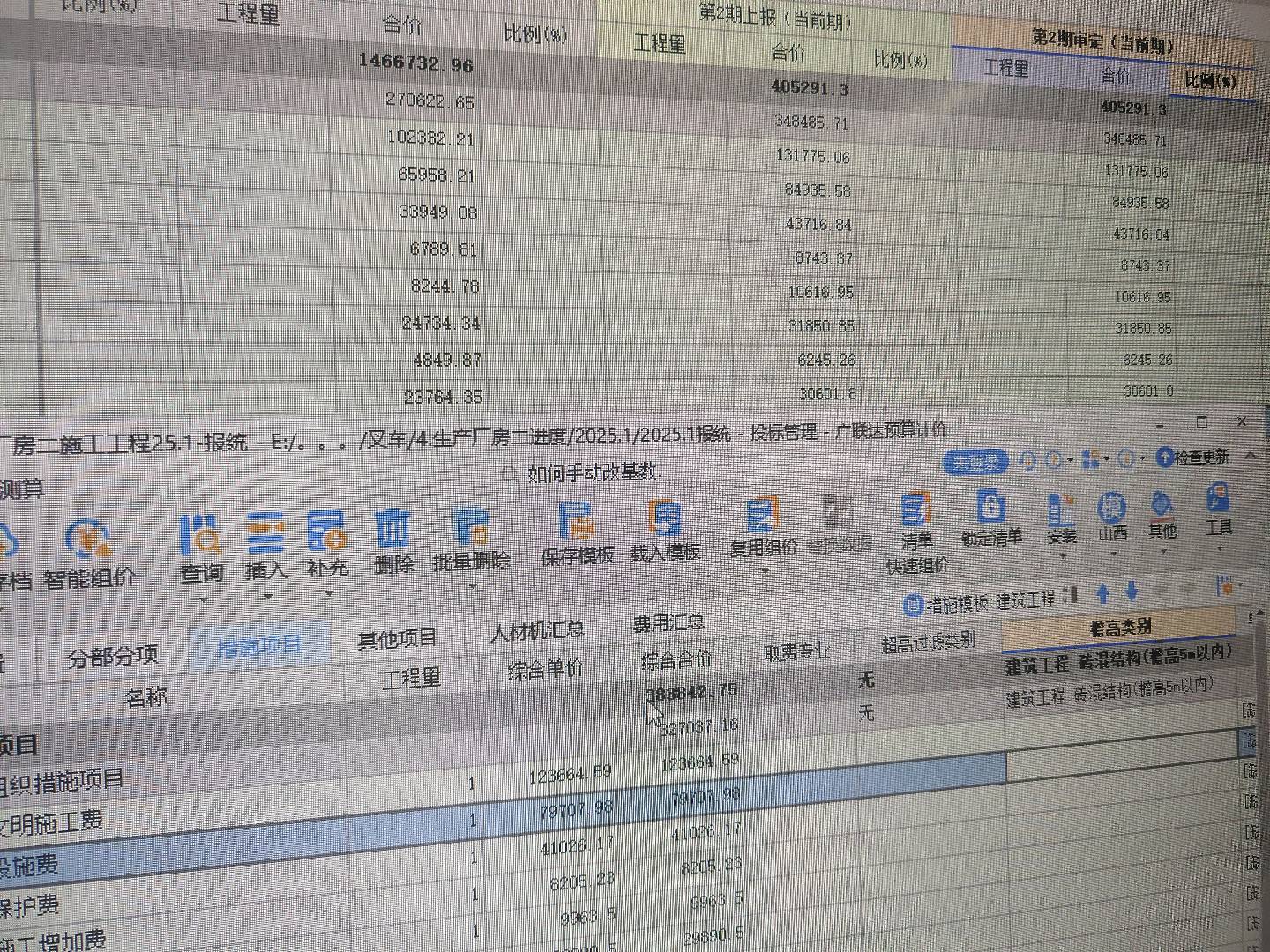This screenshot has height=952, width=1270.
Task: Click the 检查更新 link text
Action: (x=1202, y=457)
